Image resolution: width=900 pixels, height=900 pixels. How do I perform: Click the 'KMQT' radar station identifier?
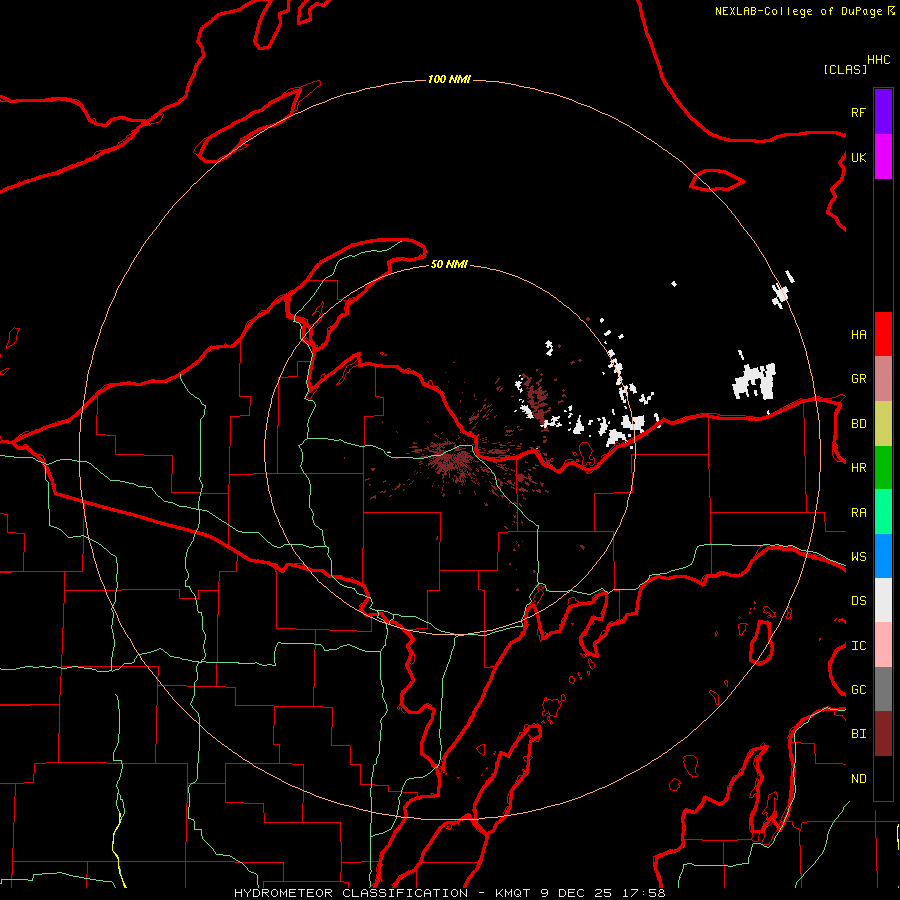pos(512,893)
